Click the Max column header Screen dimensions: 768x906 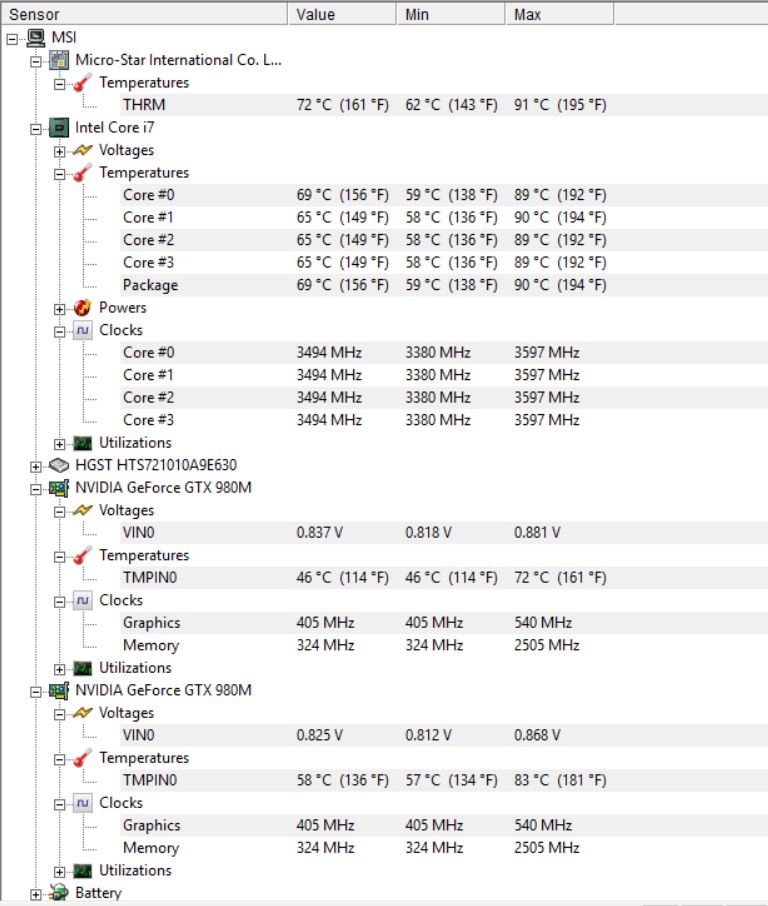pyautogui.click(x=559, y=14)
